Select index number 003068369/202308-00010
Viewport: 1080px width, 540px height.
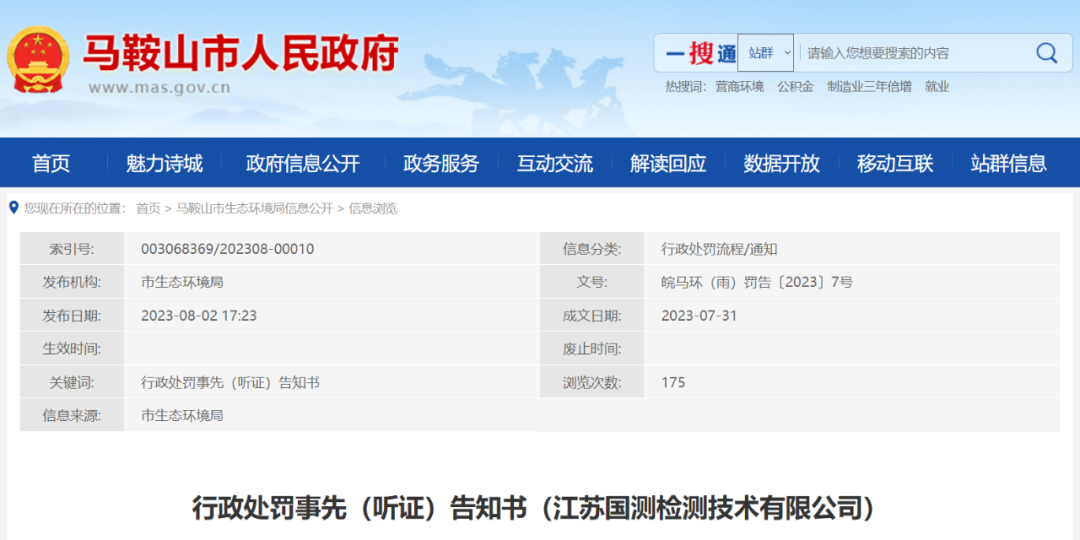point(227,249)
